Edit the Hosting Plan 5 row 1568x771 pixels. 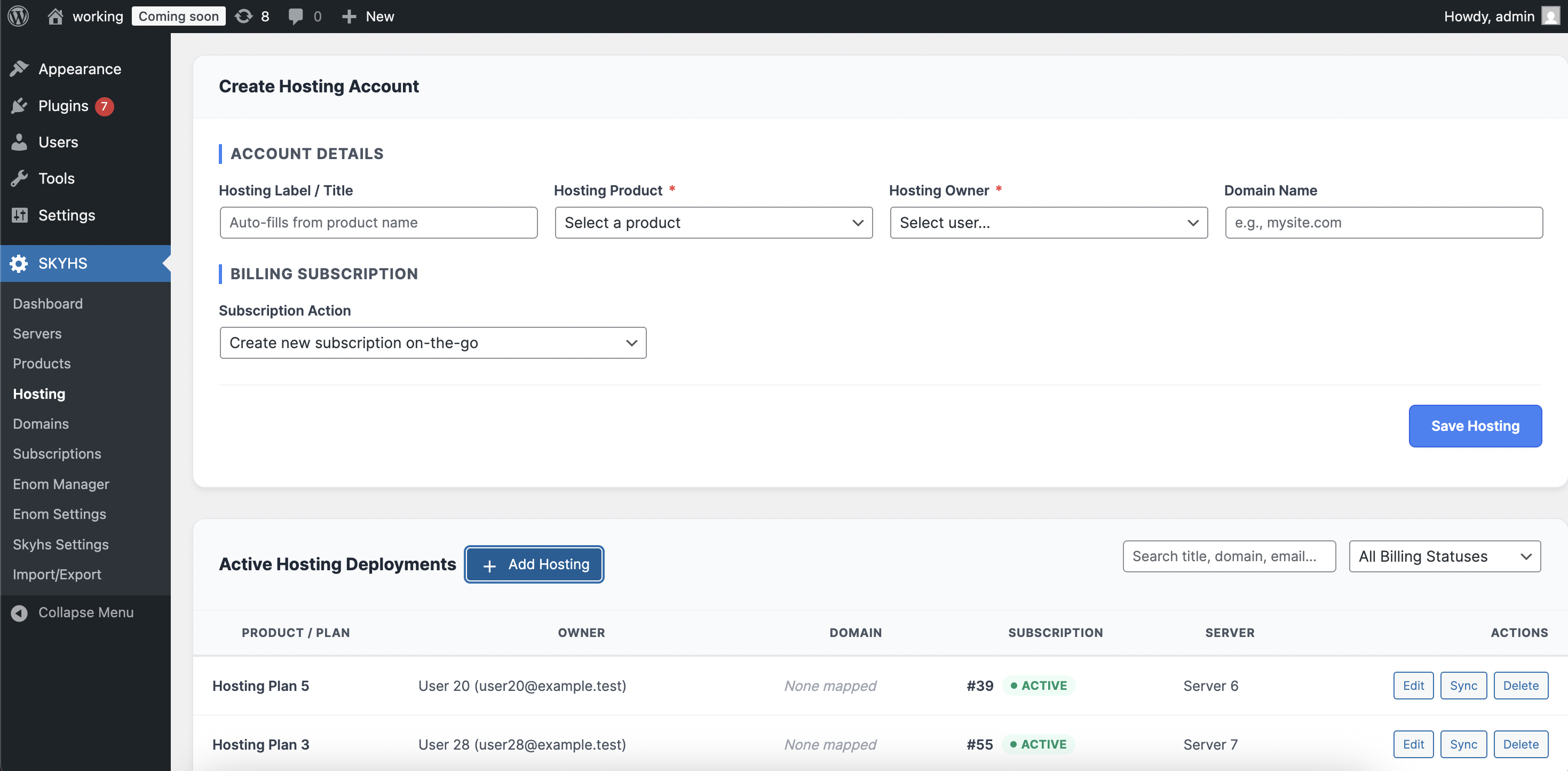tap(1413, 686)
